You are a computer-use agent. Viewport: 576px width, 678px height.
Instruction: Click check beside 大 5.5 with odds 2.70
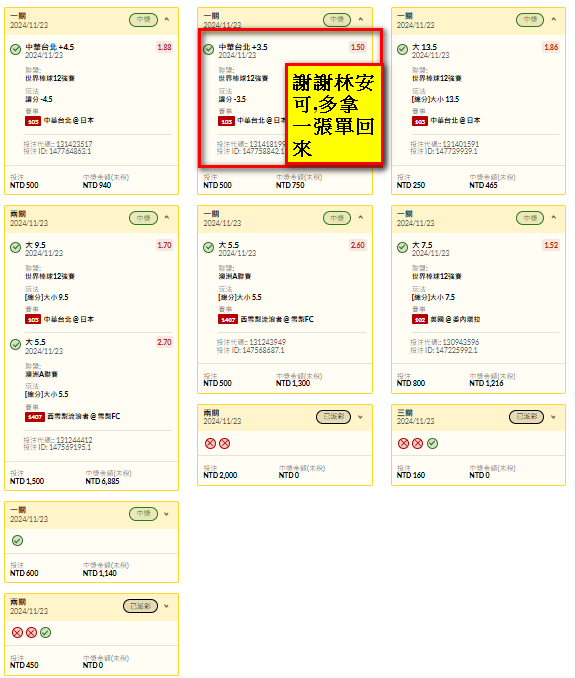point(16,344)
